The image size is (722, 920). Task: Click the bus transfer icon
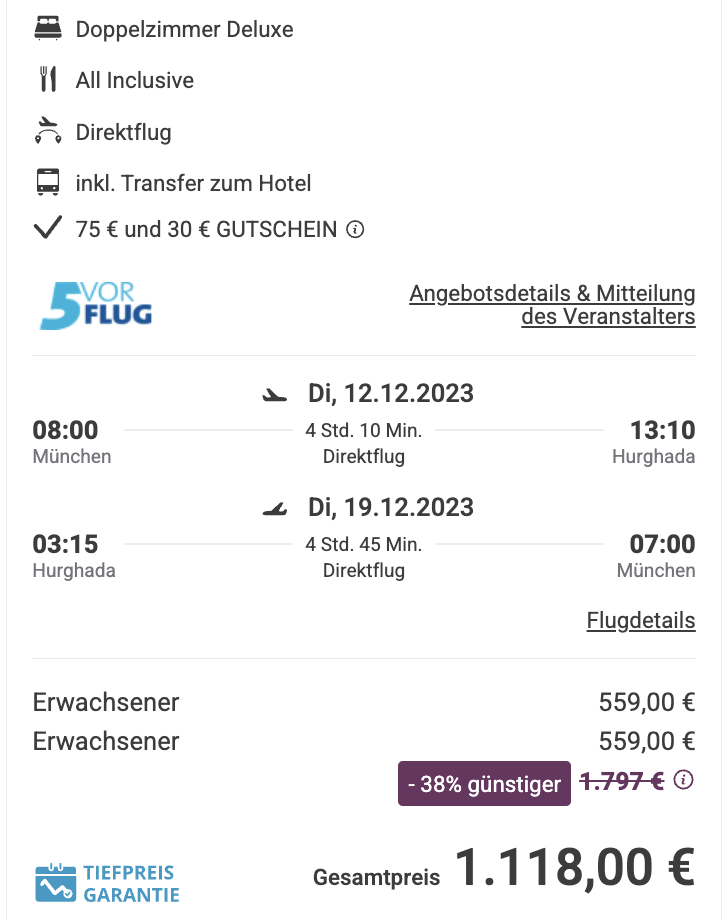coord(47,183)
